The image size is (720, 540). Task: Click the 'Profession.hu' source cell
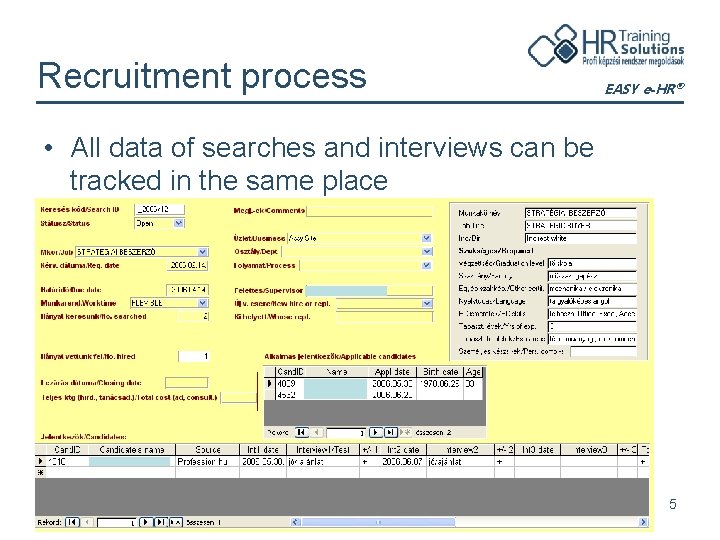click(208, 461)
